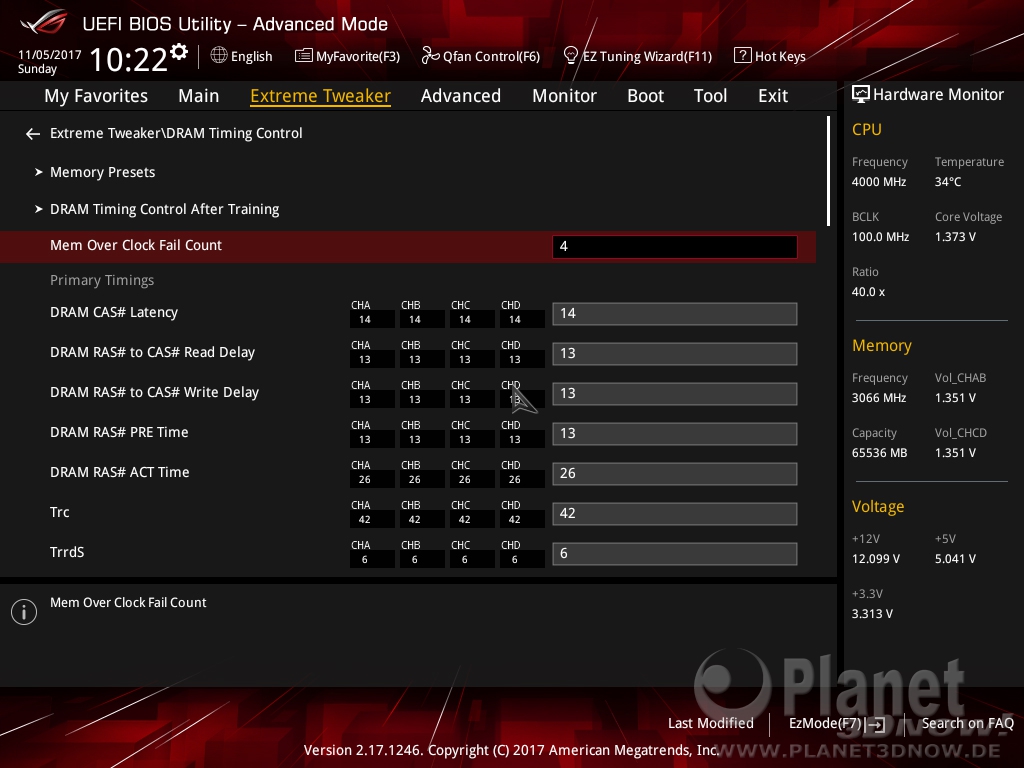Click DRAM RAS# to CAS# Write Delay field

click(675, 394)
